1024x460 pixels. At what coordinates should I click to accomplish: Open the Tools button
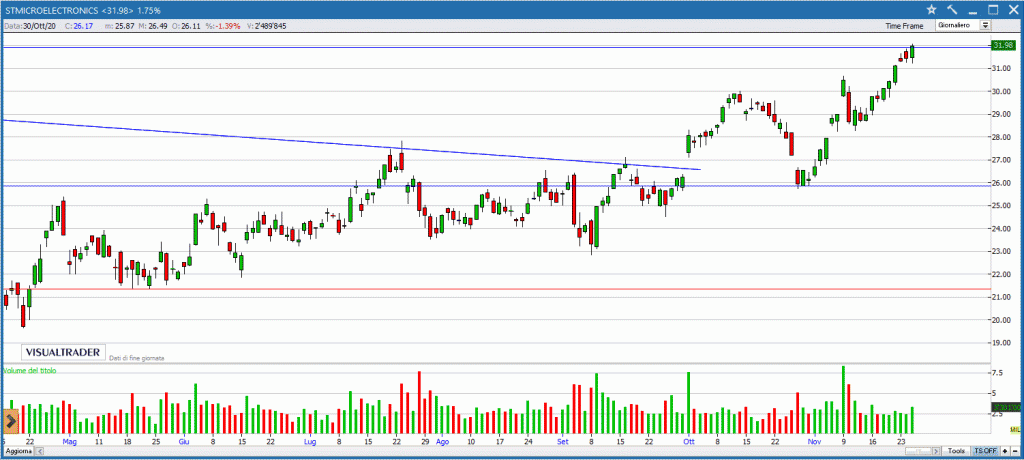click(x=957, y=451)
